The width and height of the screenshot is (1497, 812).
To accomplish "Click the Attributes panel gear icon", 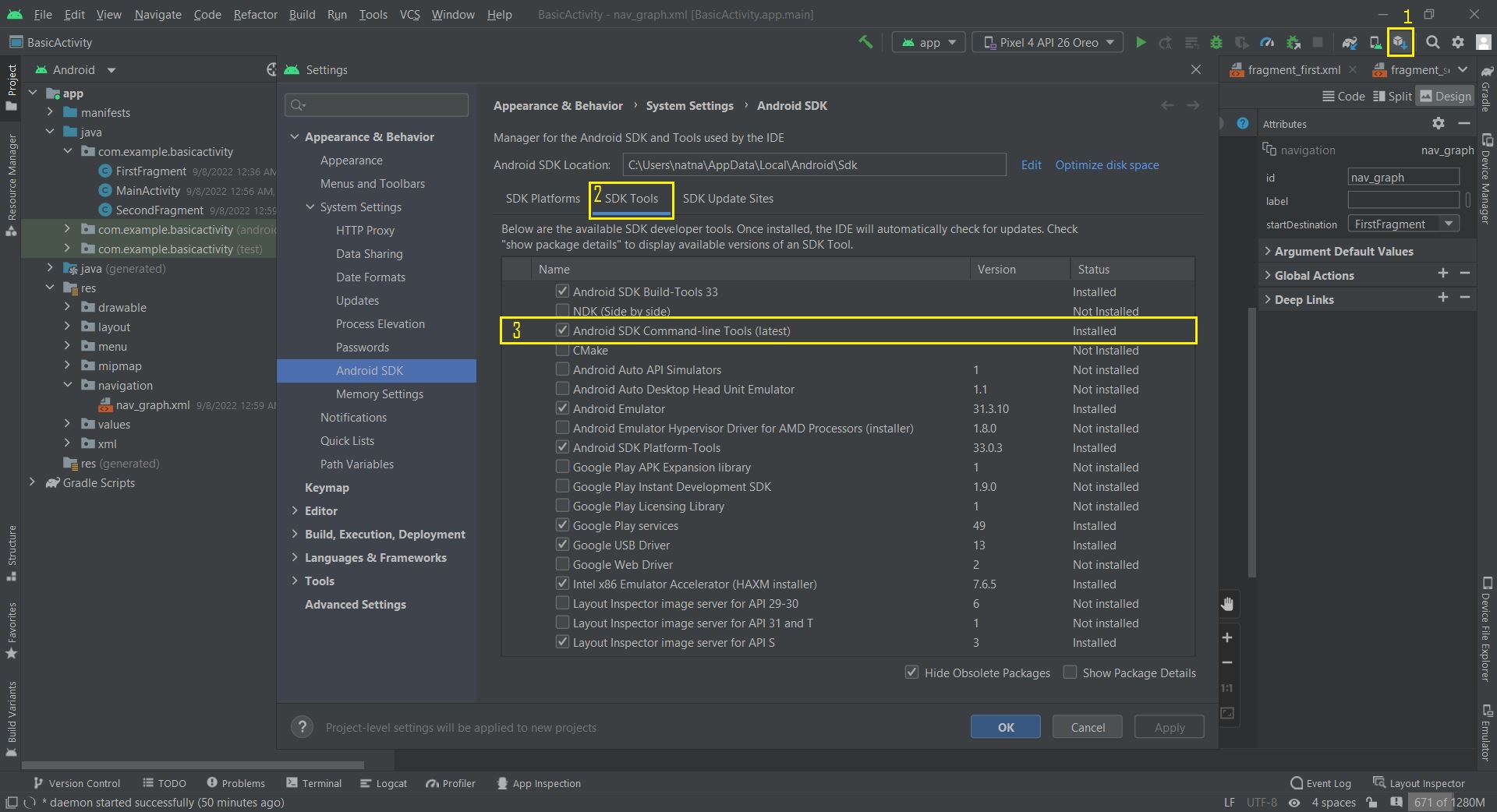I will [x=1439, y=123].
